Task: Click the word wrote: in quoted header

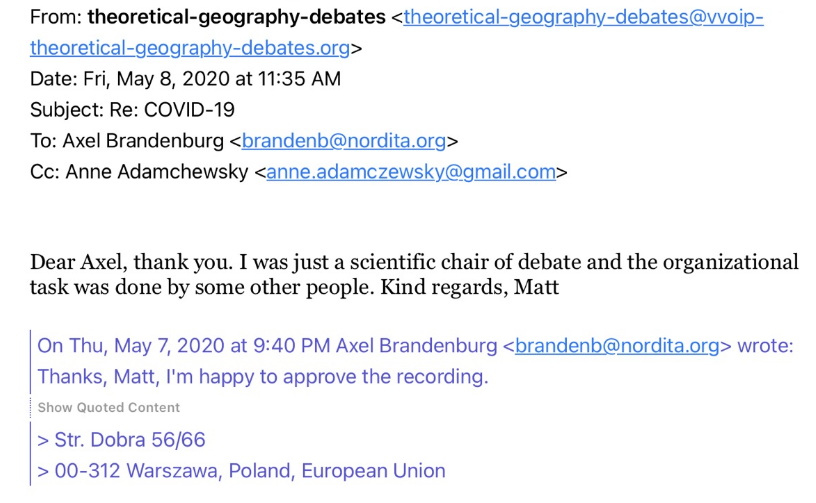Action: pyautogui.click(x=765, y=346)
